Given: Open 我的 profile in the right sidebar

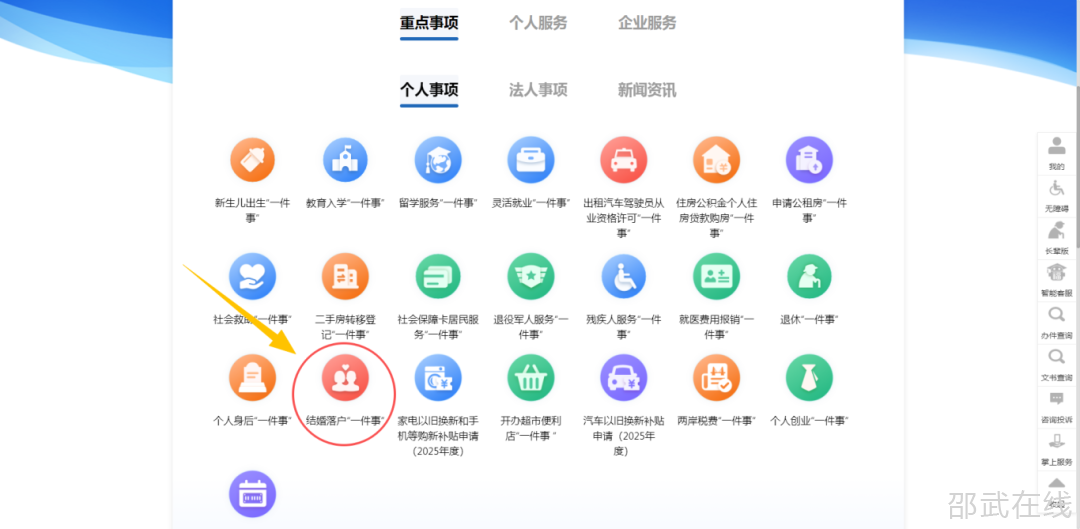Looking at the screenshot, I should (1056, 150).
